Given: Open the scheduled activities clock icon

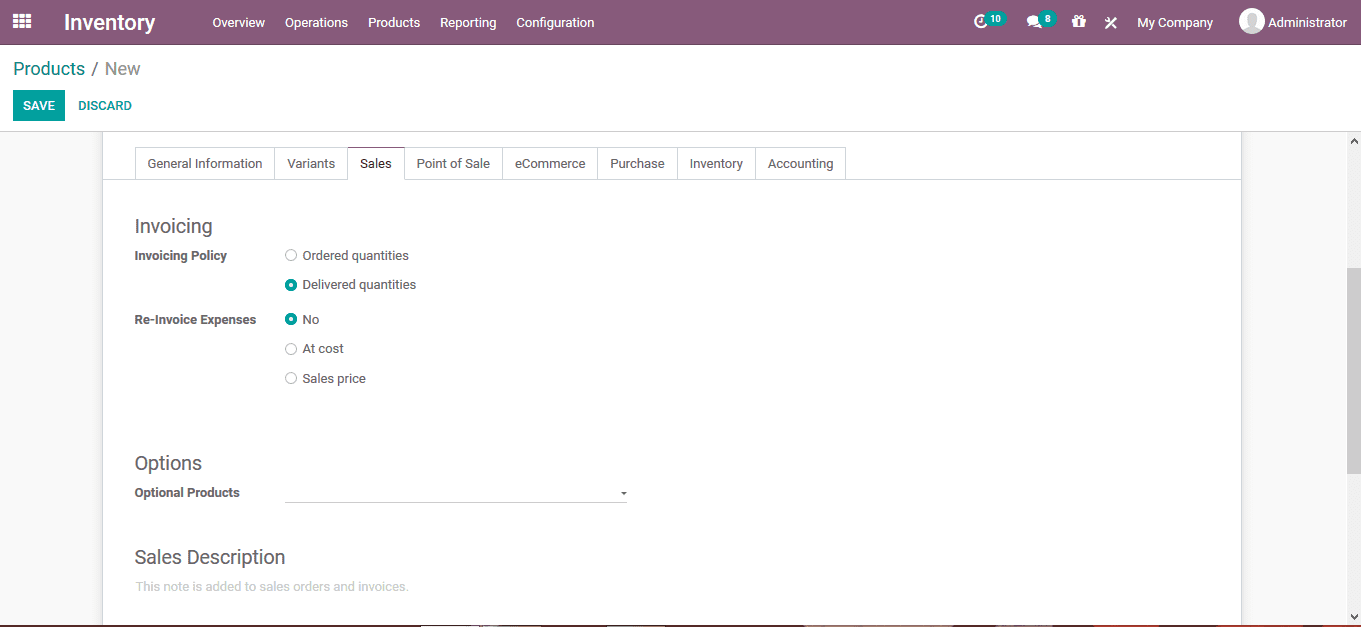Looking at the screenshot, I should (x=983, y=21).
